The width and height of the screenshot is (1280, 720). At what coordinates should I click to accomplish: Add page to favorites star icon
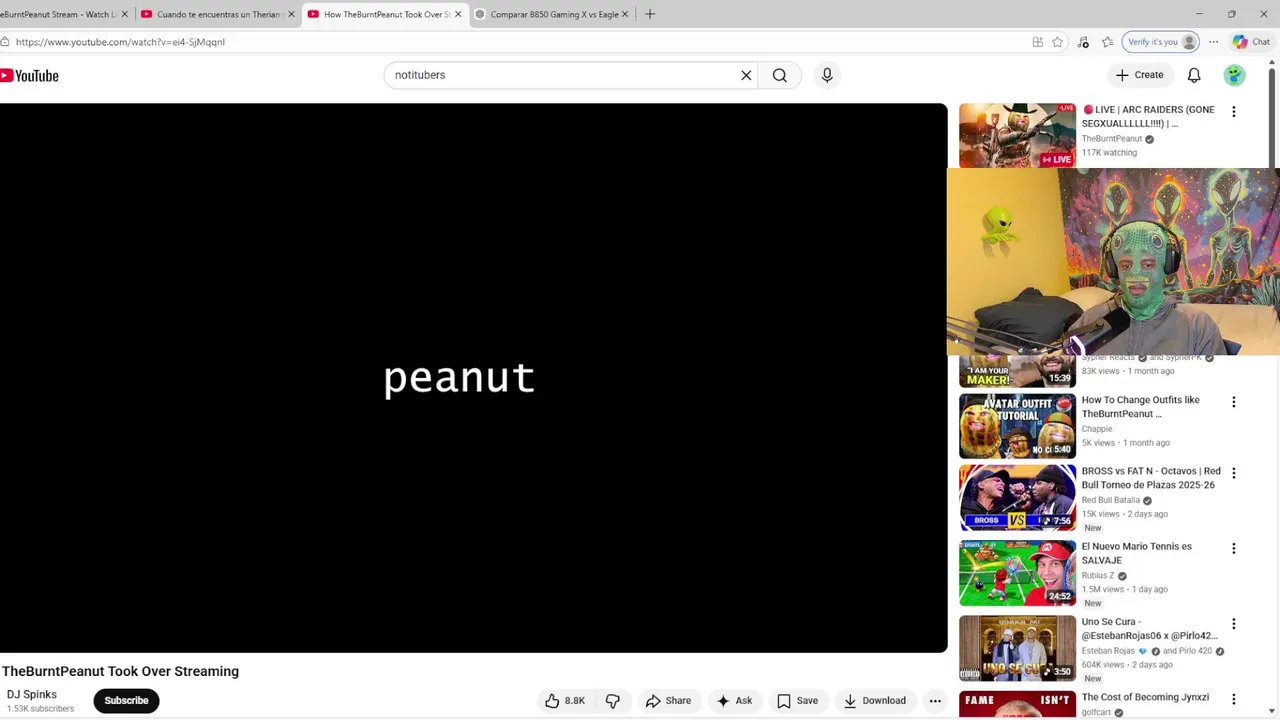pos(1058,42)
